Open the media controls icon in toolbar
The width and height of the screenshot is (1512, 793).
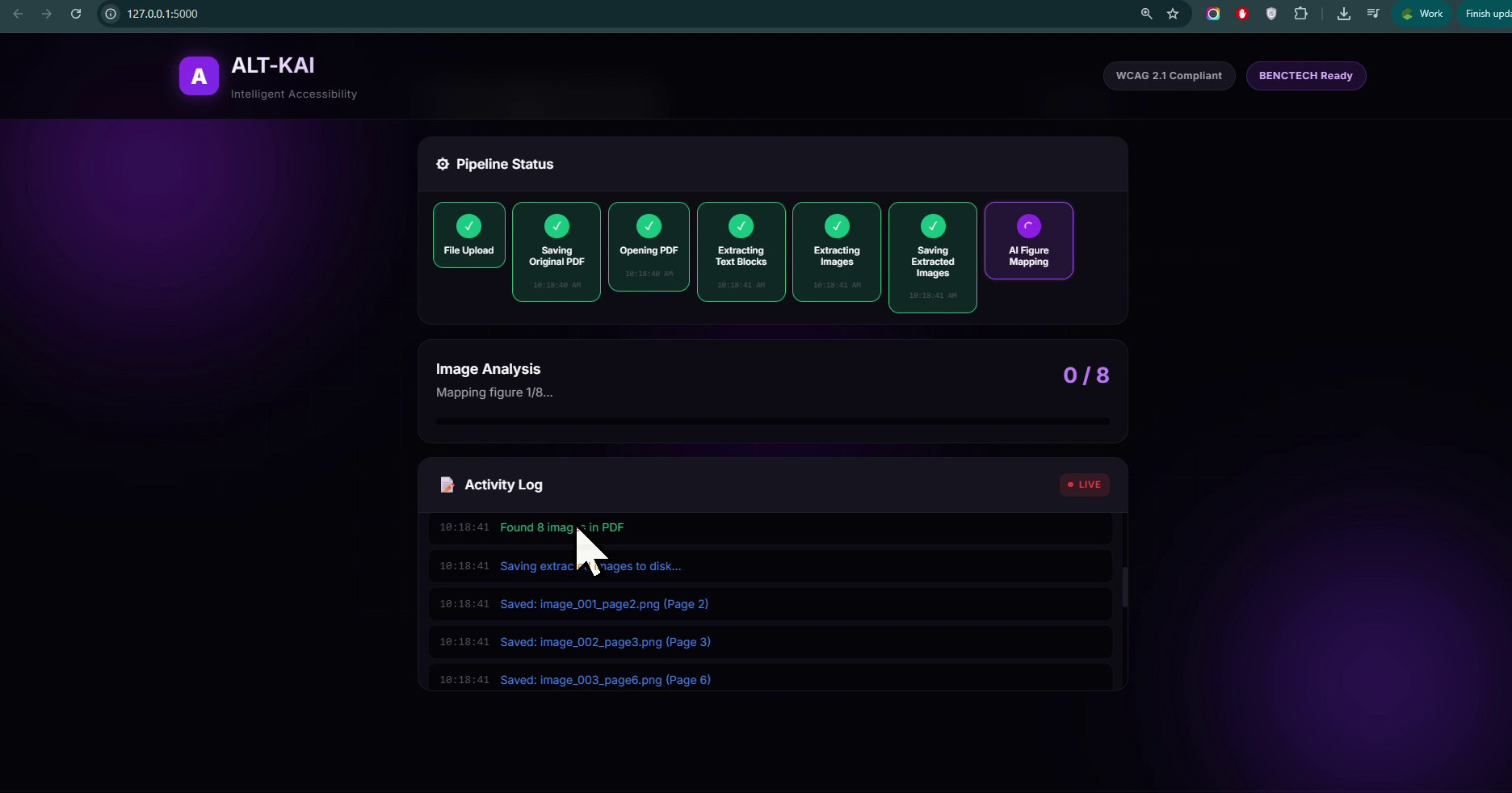point(1373,14)
